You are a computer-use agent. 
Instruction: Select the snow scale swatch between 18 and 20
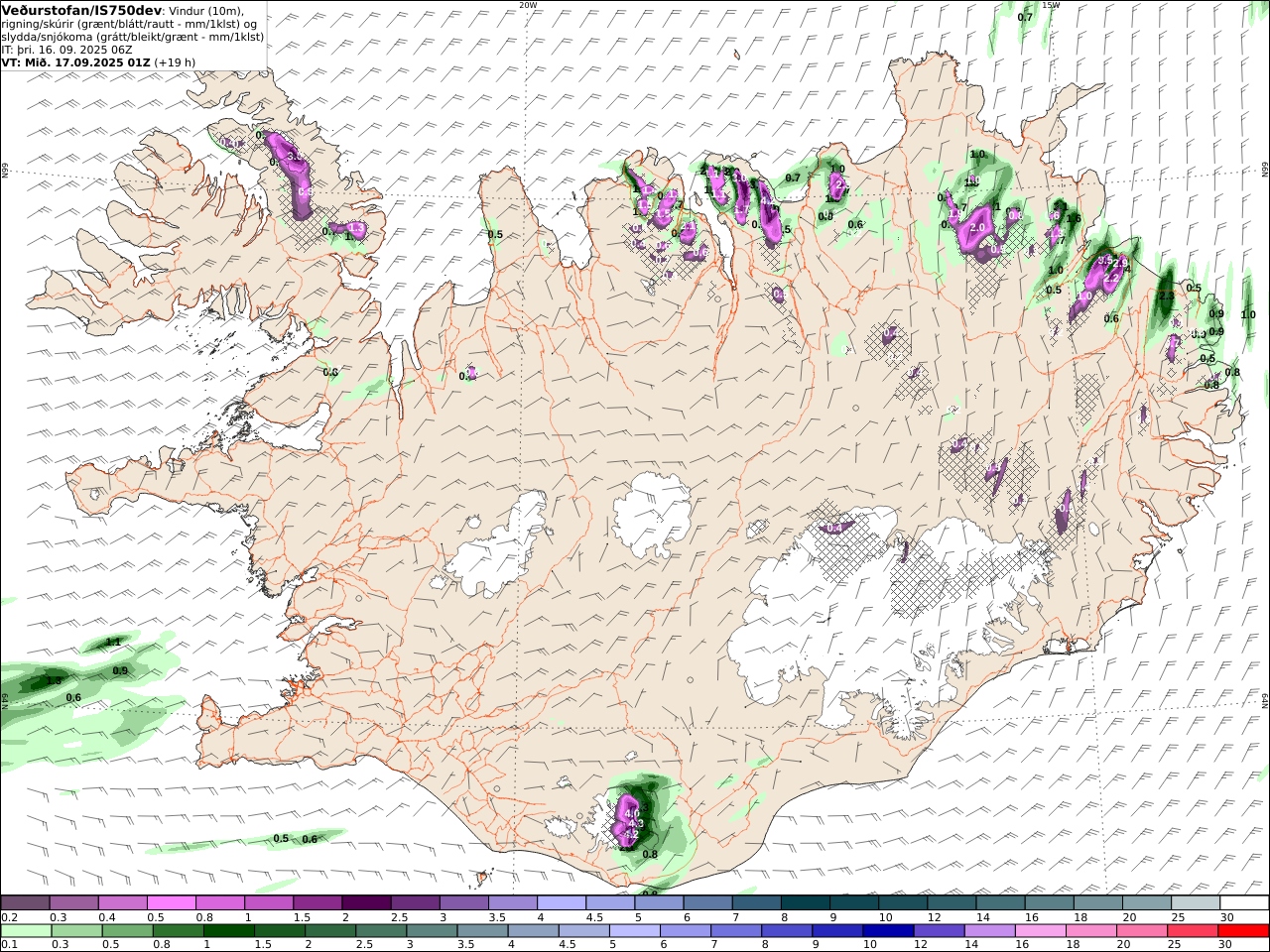pos(1098,902)
